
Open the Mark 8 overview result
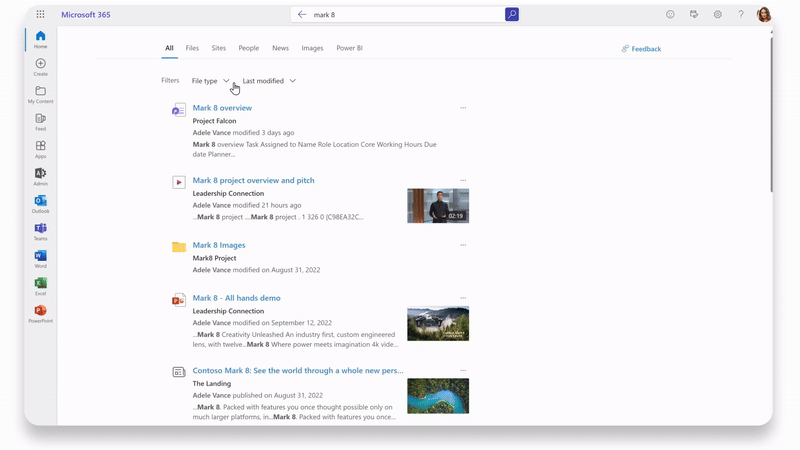tap(222, 108)
